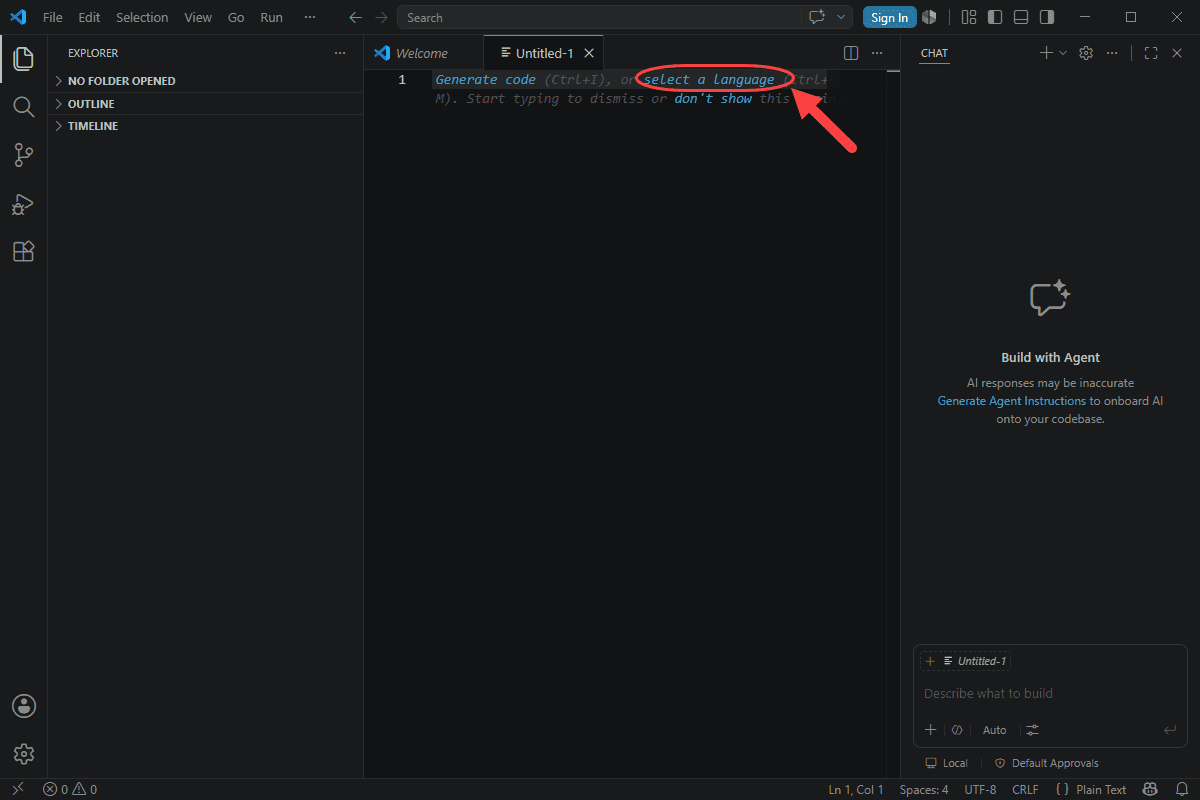Viewport: 1200px width, 800px height.
Task: Open the Accounts menu icon
Action: (x=23, y=706)
